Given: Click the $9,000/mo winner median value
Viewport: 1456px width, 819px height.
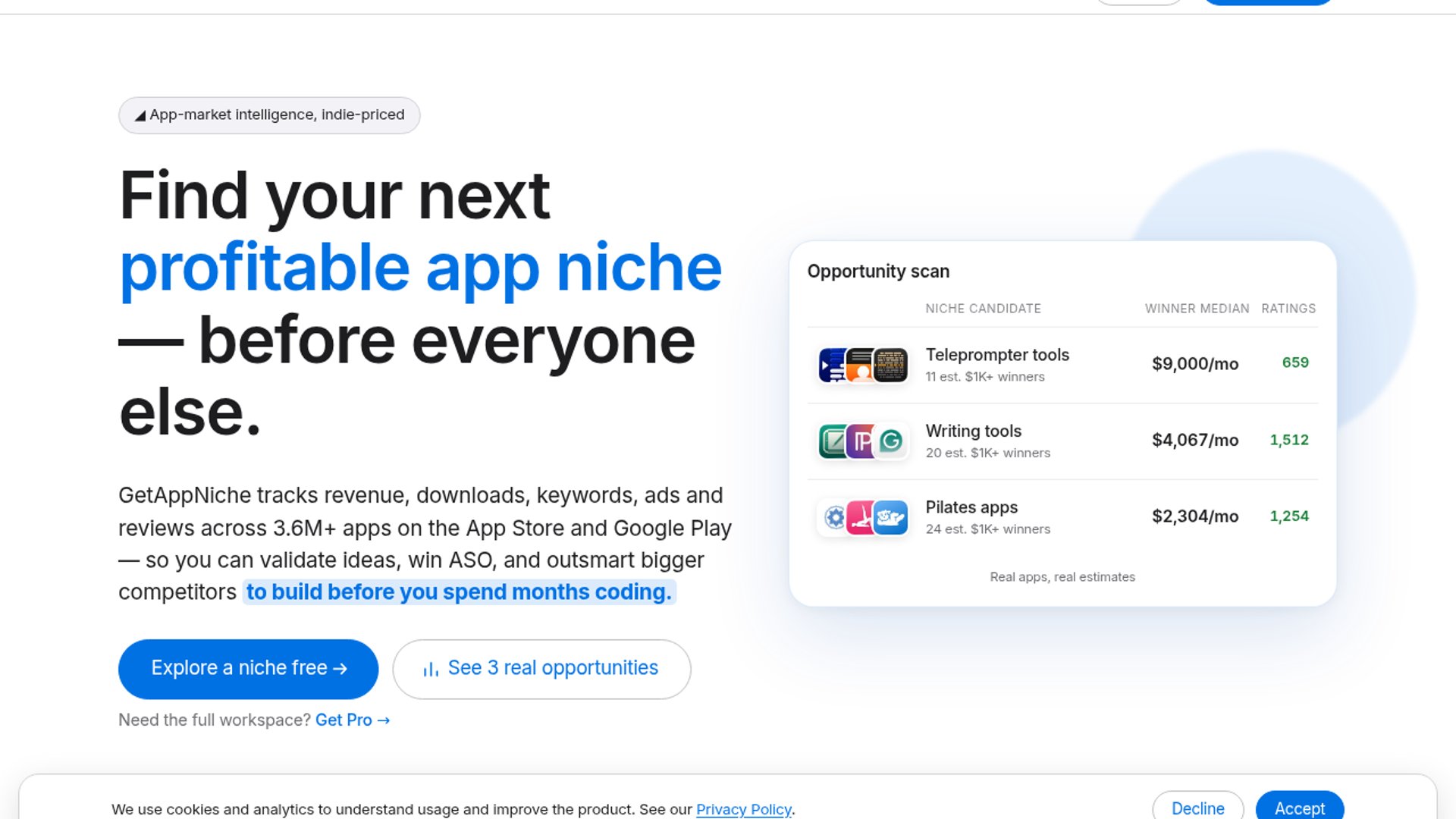Looking at the screenshot, I should [x=1195, y=364].
